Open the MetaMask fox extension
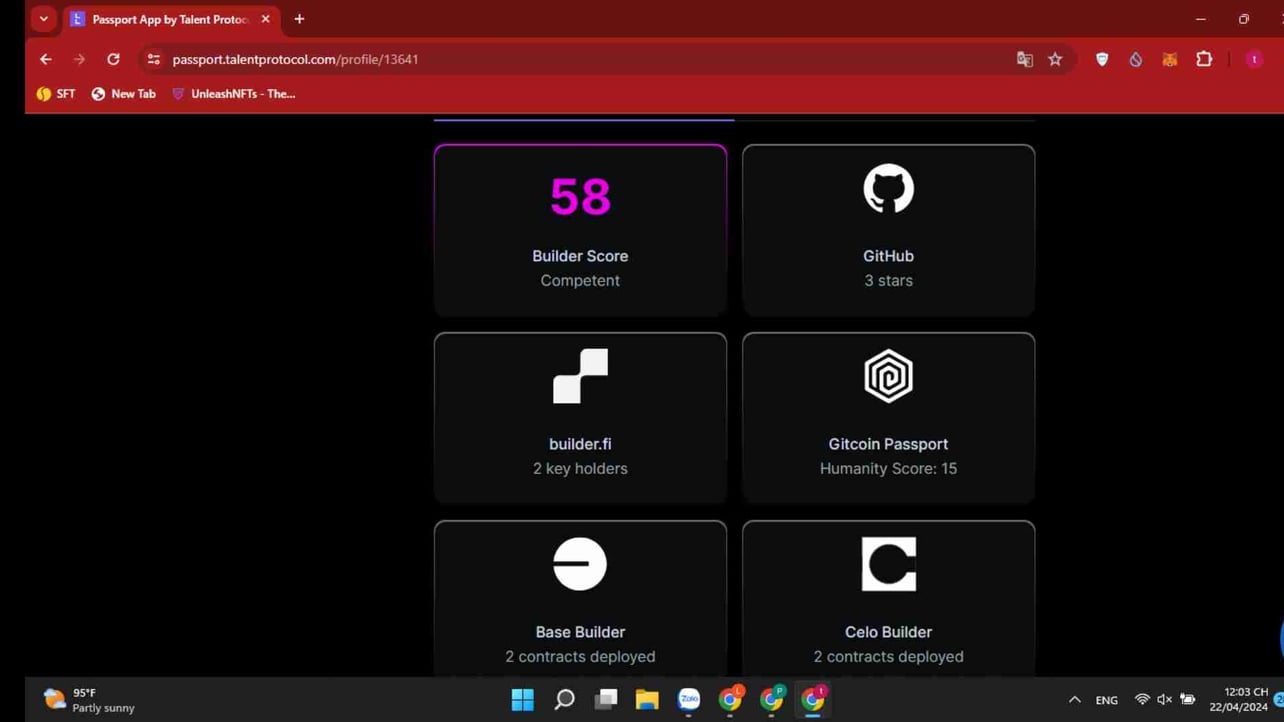Screen dimensions: 1284x722 click(1169, 60)
